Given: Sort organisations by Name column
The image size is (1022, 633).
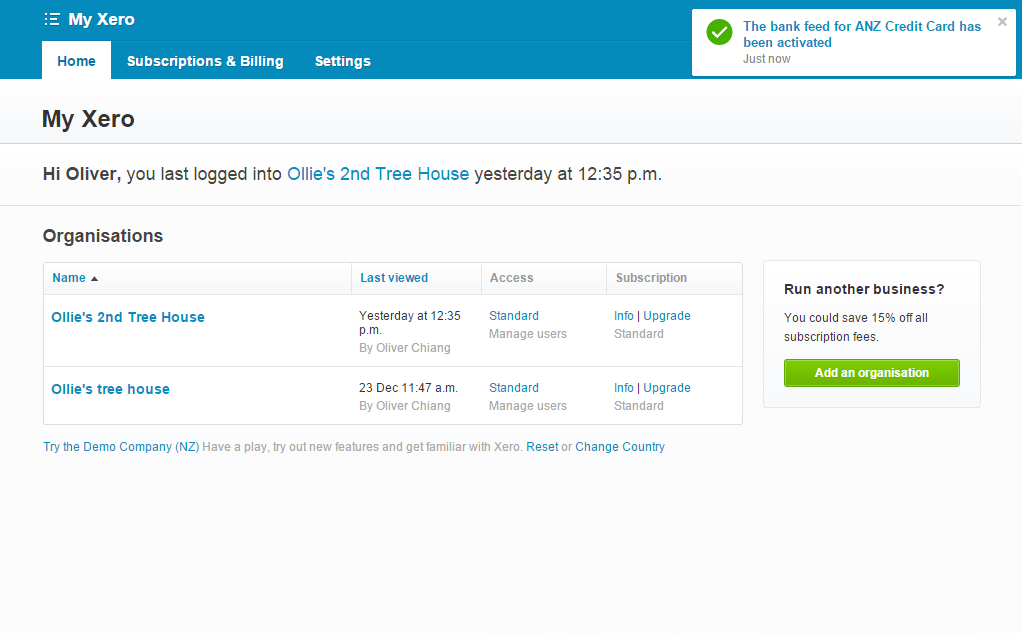Looking at the screenshot, I should (x=69, y=278).
